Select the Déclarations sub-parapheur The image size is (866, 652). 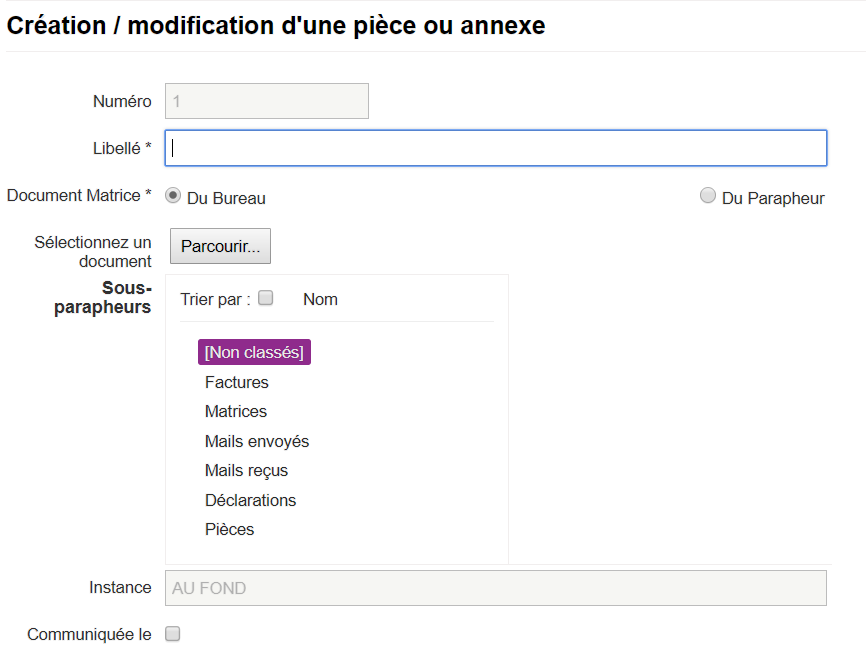[x=250, y=500]
